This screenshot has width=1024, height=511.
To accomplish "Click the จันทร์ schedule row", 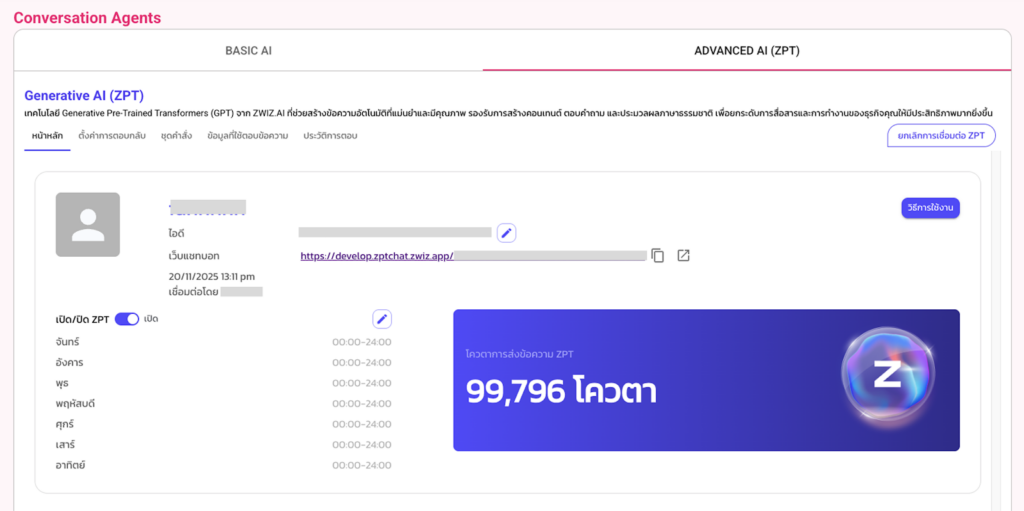I will point(223,342).
